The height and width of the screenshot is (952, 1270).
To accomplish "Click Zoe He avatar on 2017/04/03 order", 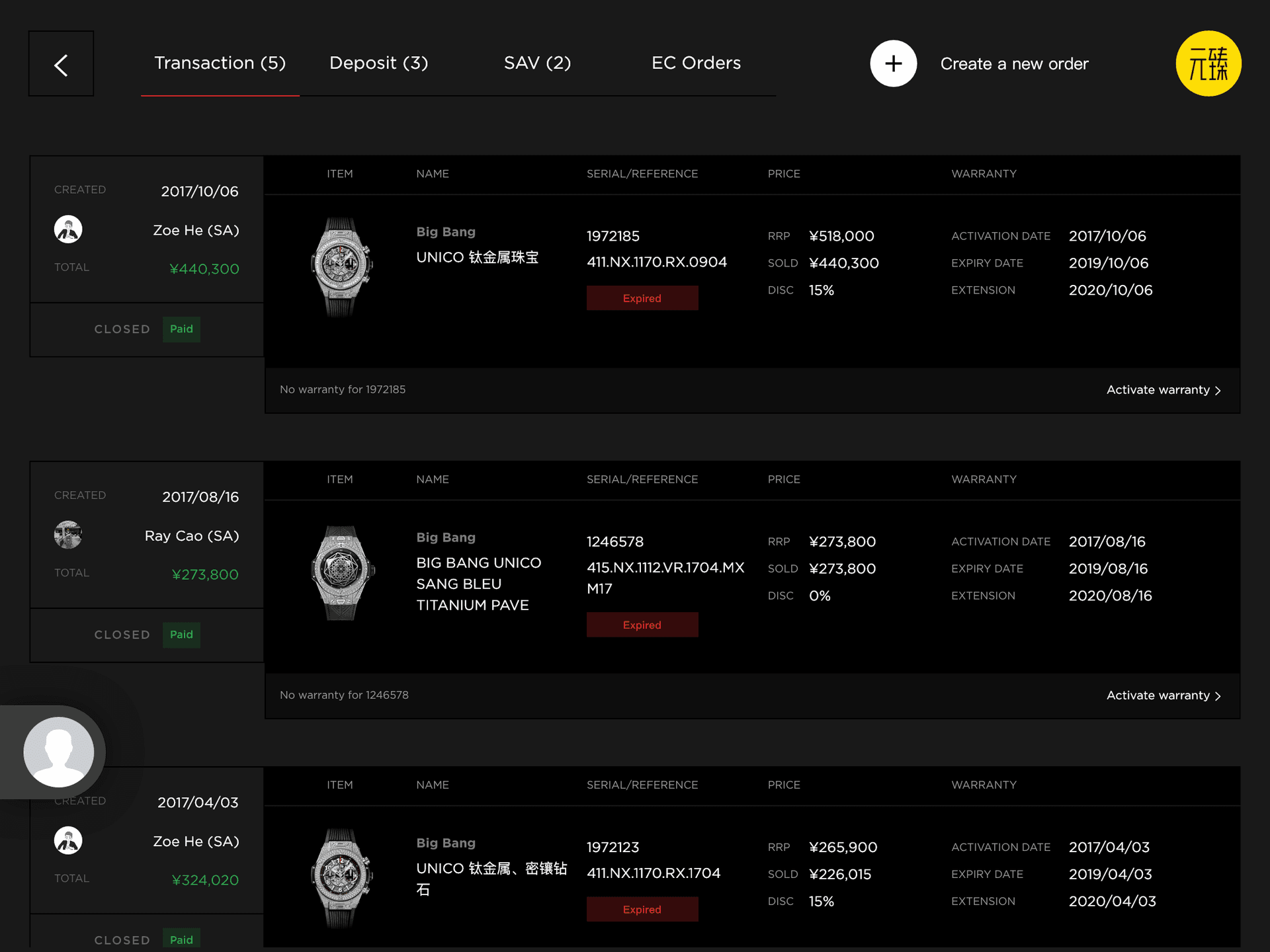I will point(68,840).
